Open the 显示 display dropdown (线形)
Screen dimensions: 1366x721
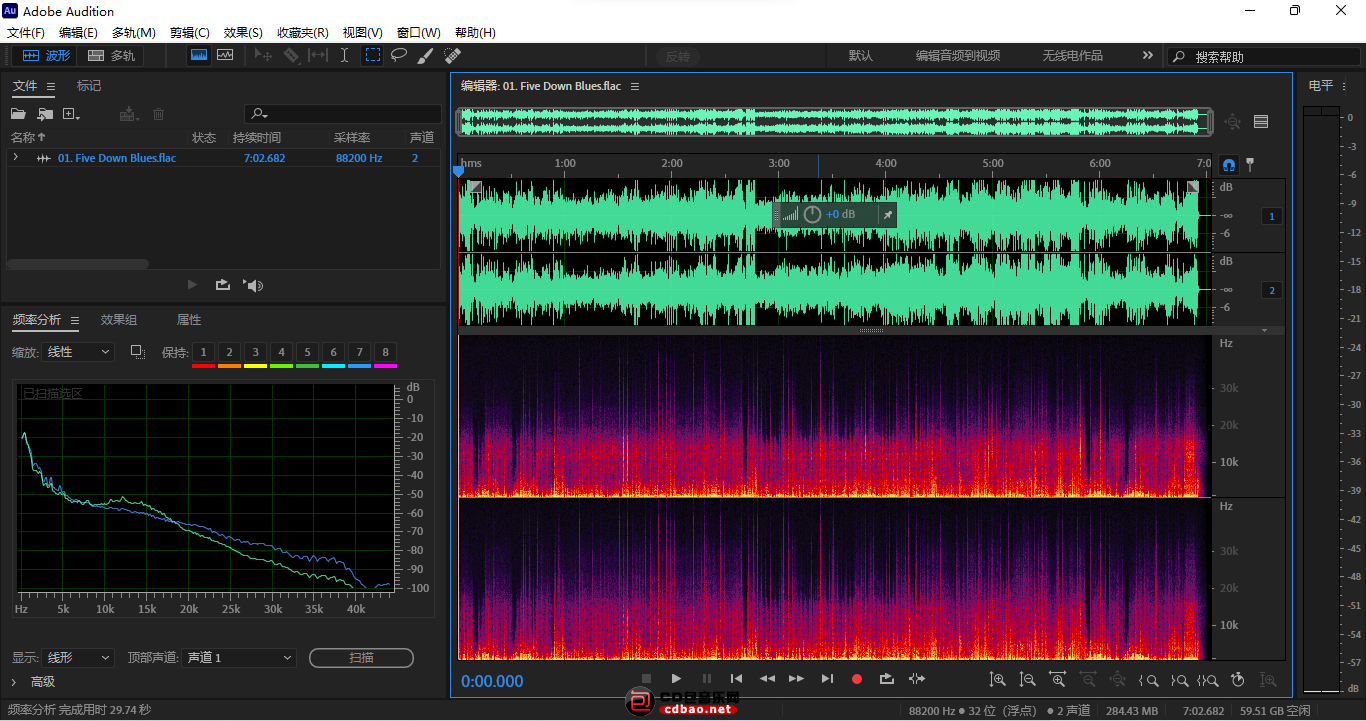point(79,658)
